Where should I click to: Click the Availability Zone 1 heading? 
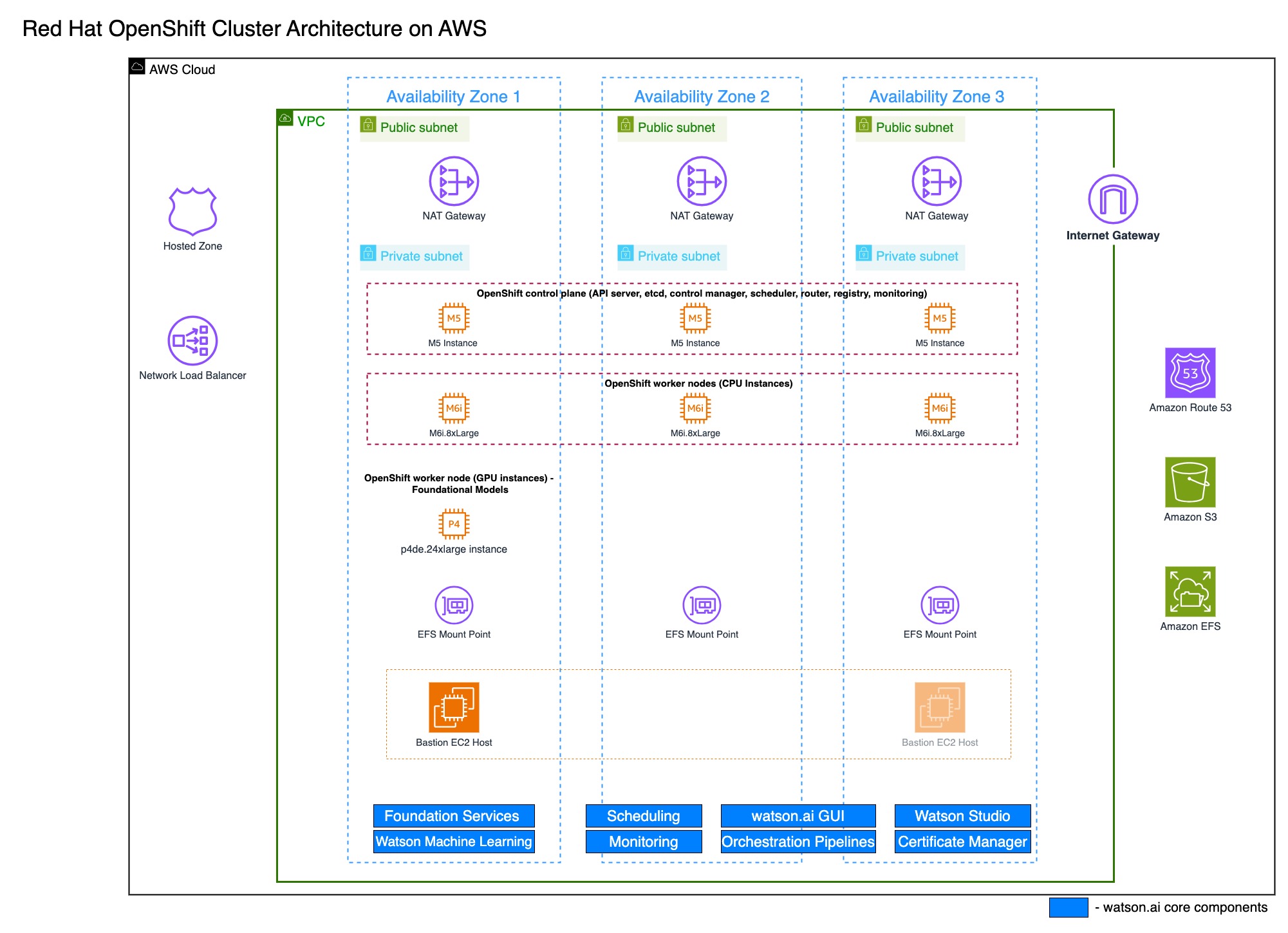pyautogui.click(x=453, y=97)
